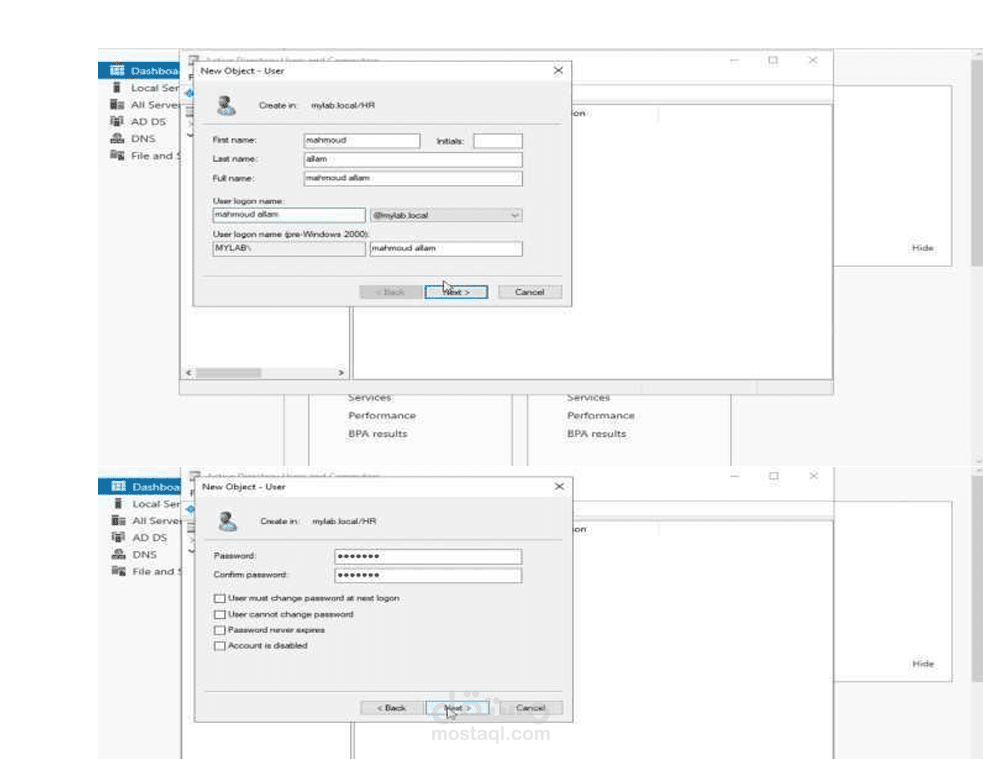Click Hide link behind the user name dialog

923,248
